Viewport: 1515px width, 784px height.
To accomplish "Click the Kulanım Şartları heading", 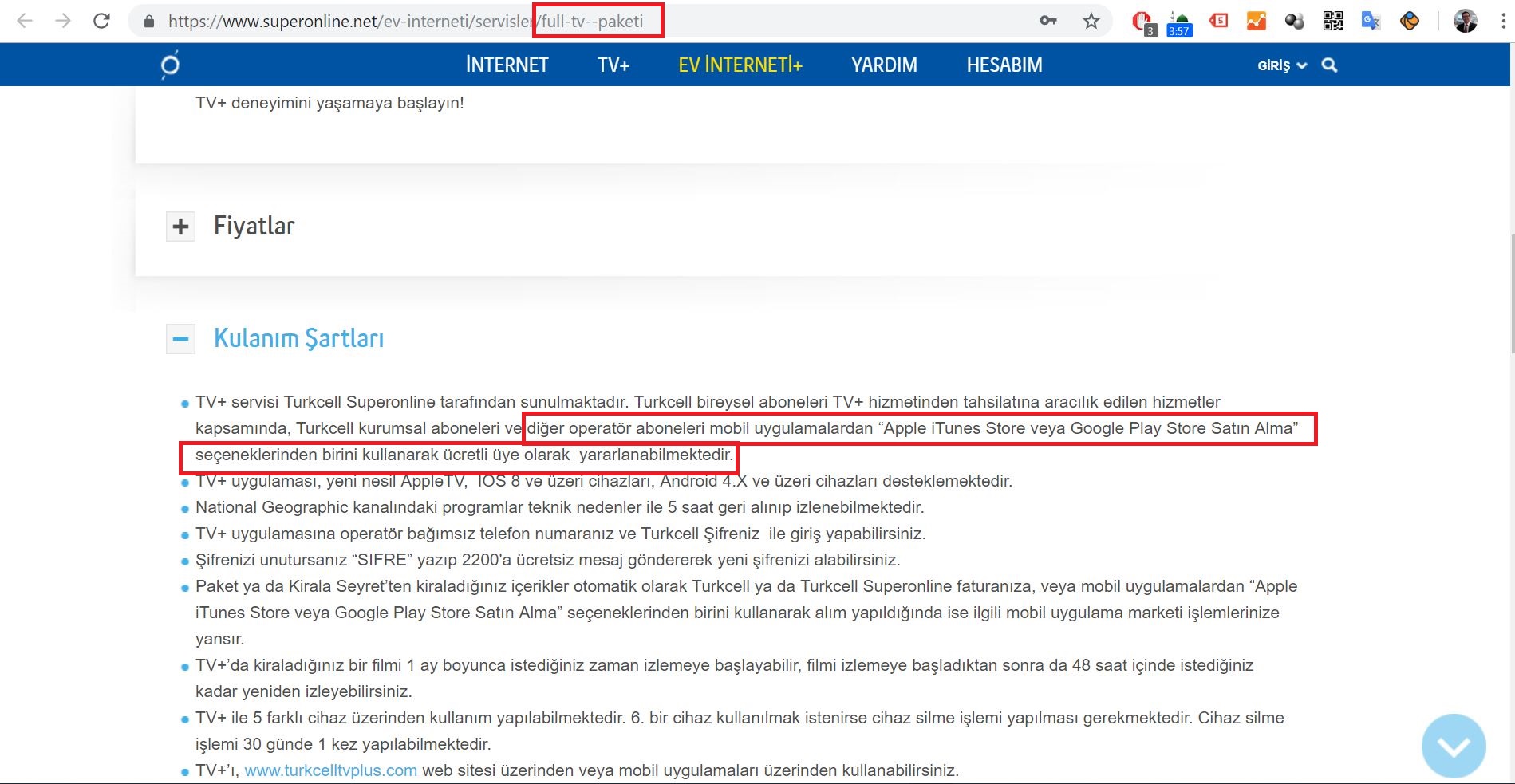I will (x=298, y=338).
